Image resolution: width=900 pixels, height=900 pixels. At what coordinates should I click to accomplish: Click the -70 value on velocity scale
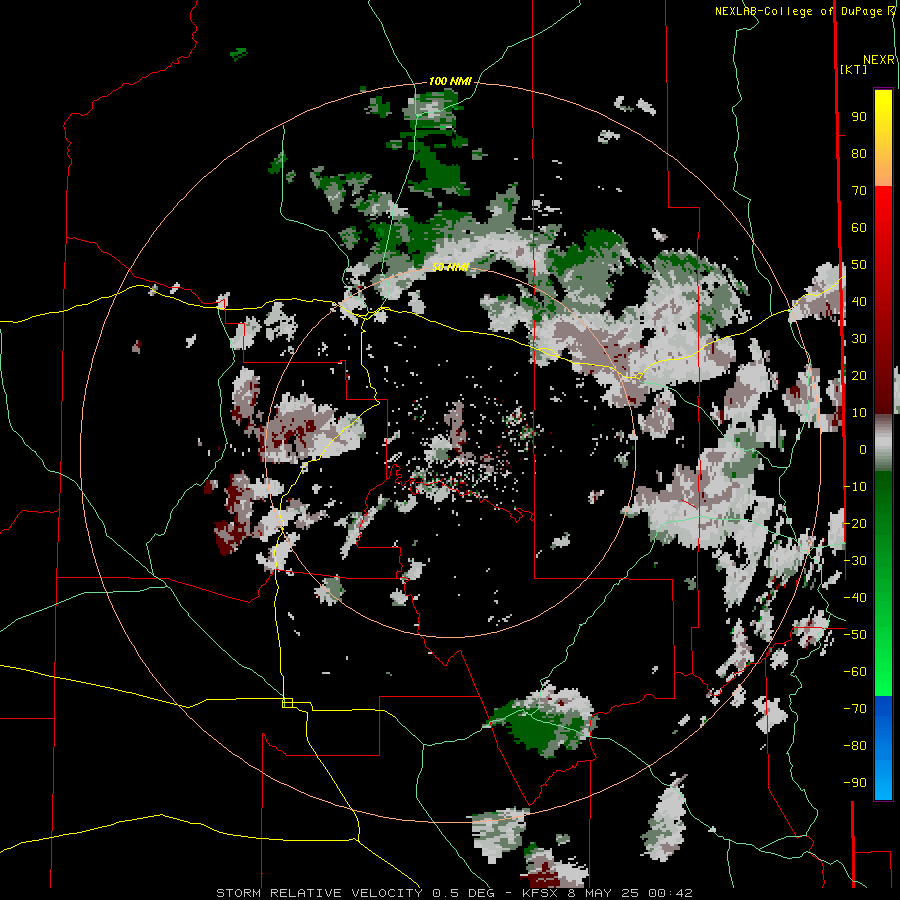tap(855, 709)
